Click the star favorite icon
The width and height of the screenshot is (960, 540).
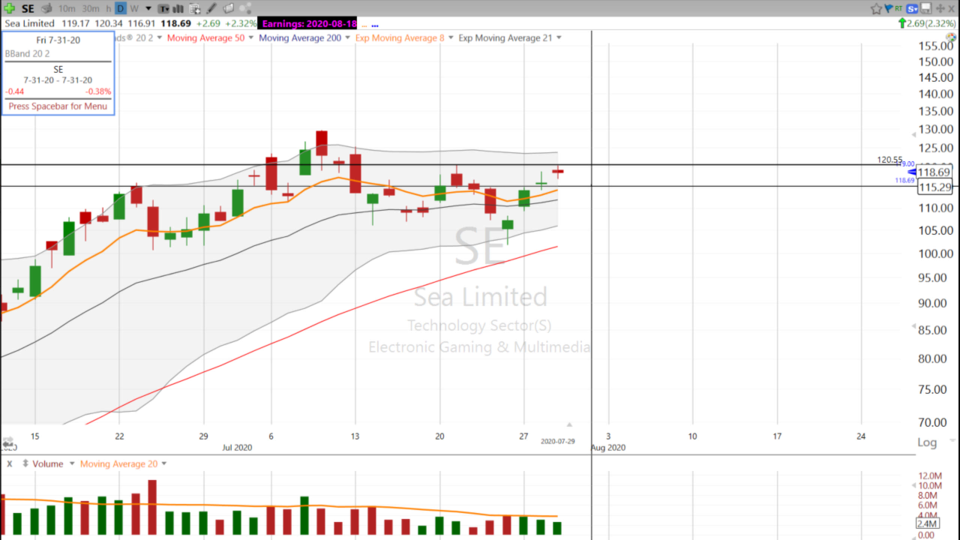coord(877,8)
